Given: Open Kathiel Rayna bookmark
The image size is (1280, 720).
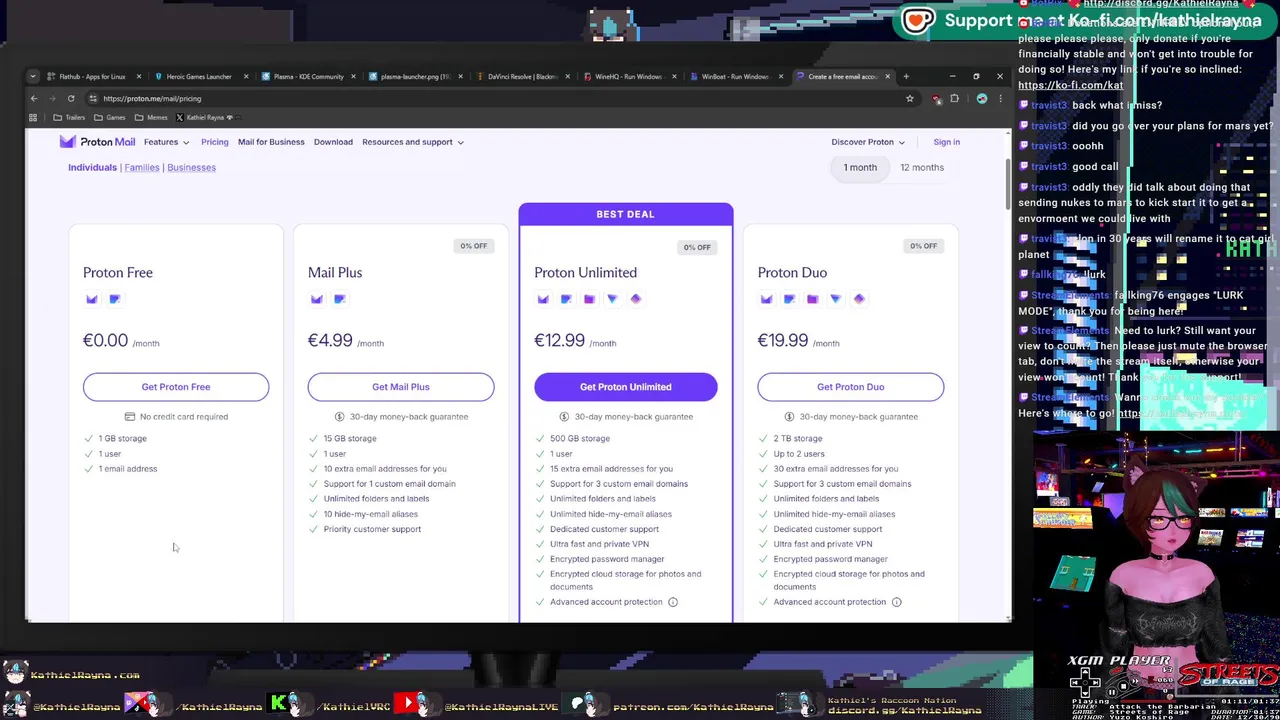Looking at the screenshot, I should [206, 117].
